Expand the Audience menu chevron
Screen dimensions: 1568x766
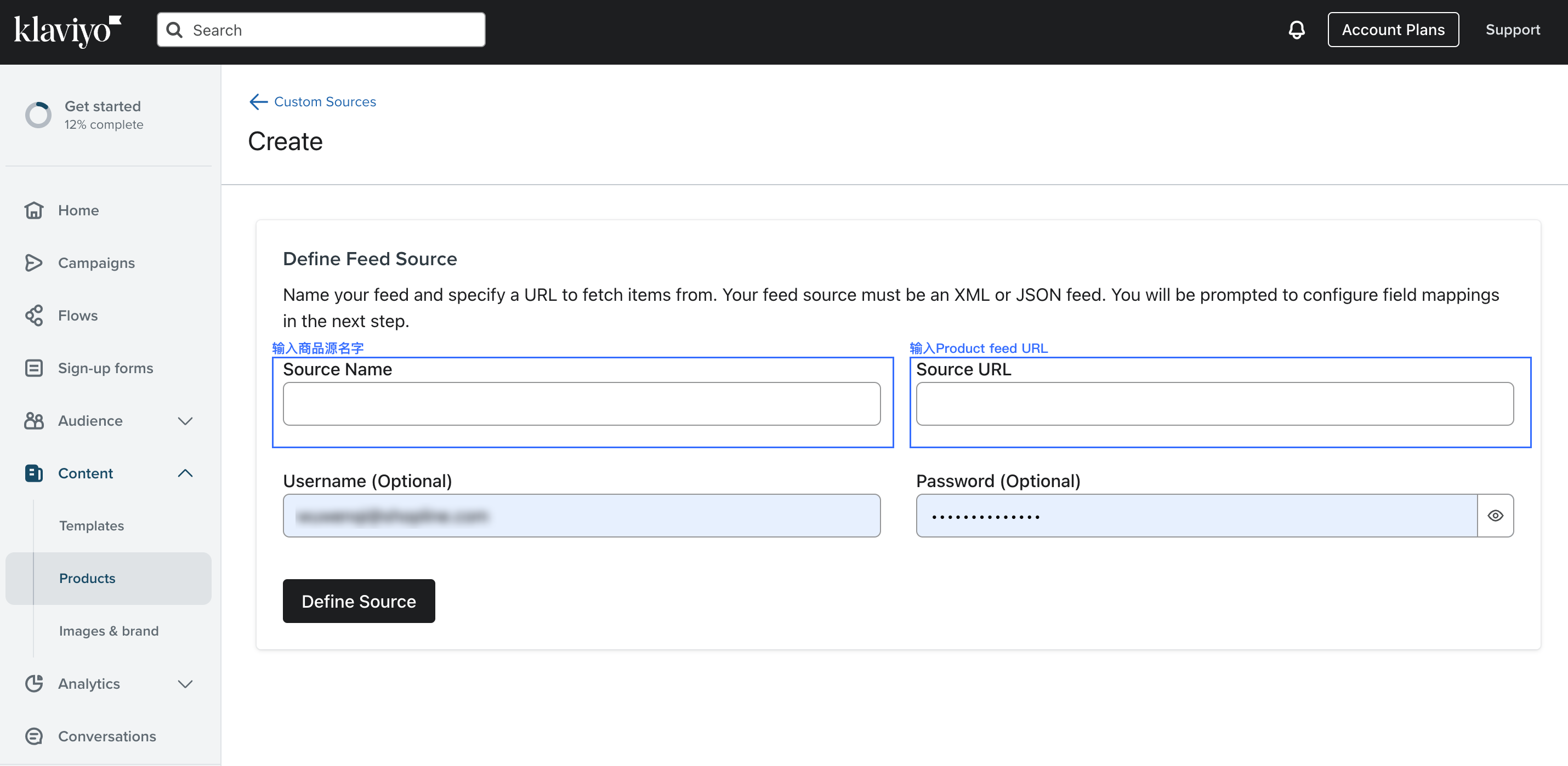point(185,421)
